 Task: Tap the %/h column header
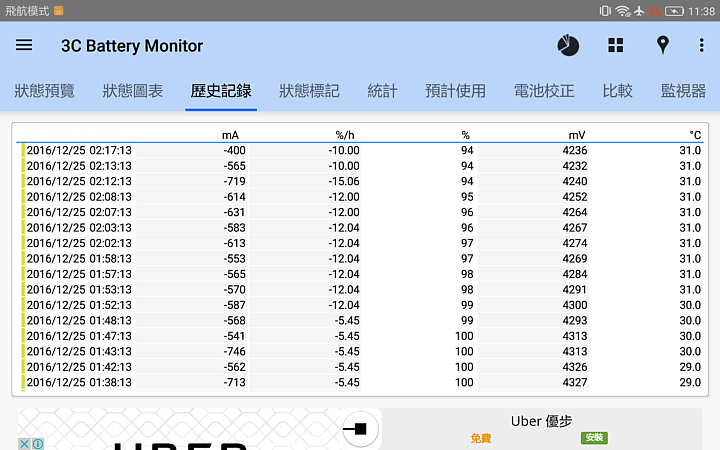pyautogui.click(x=345, y=135)
